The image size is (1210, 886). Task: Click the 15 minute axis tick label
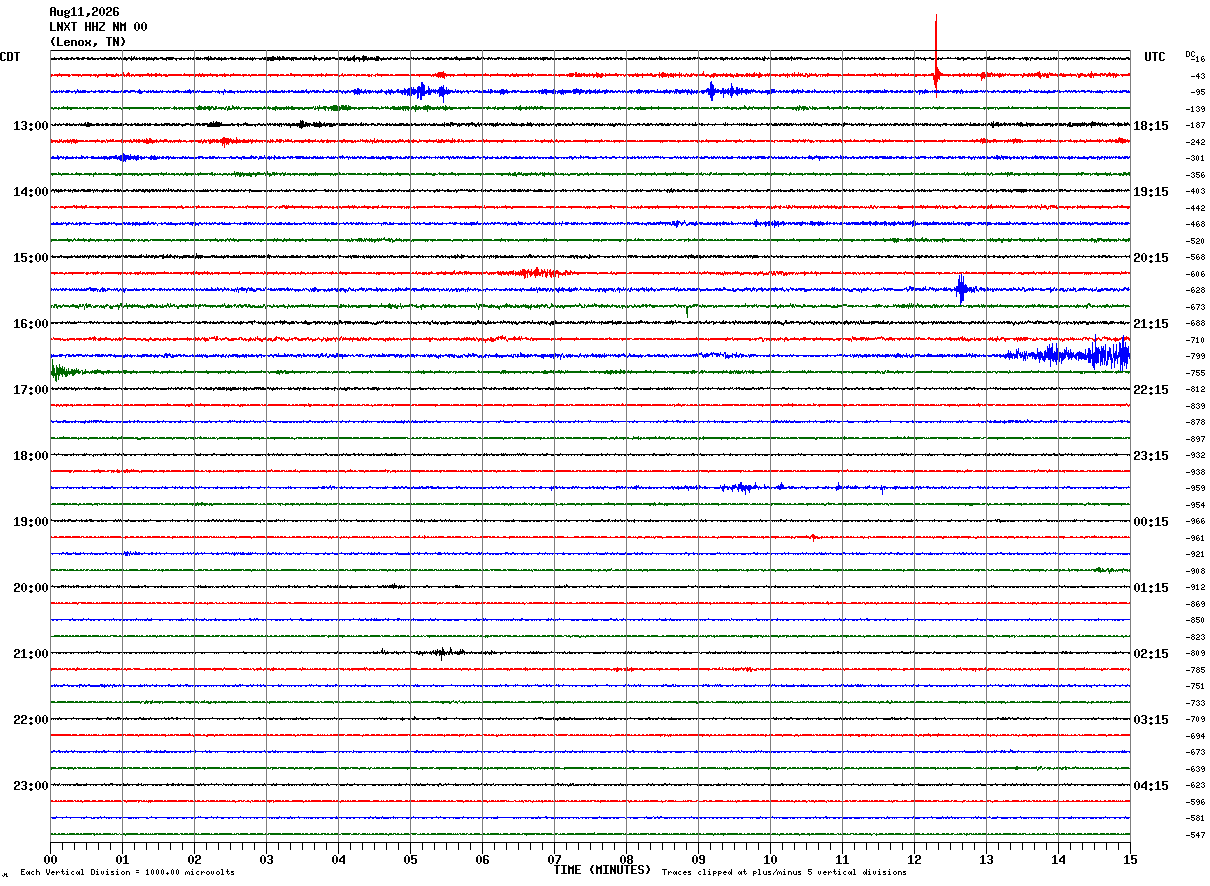coord(1130,860)
